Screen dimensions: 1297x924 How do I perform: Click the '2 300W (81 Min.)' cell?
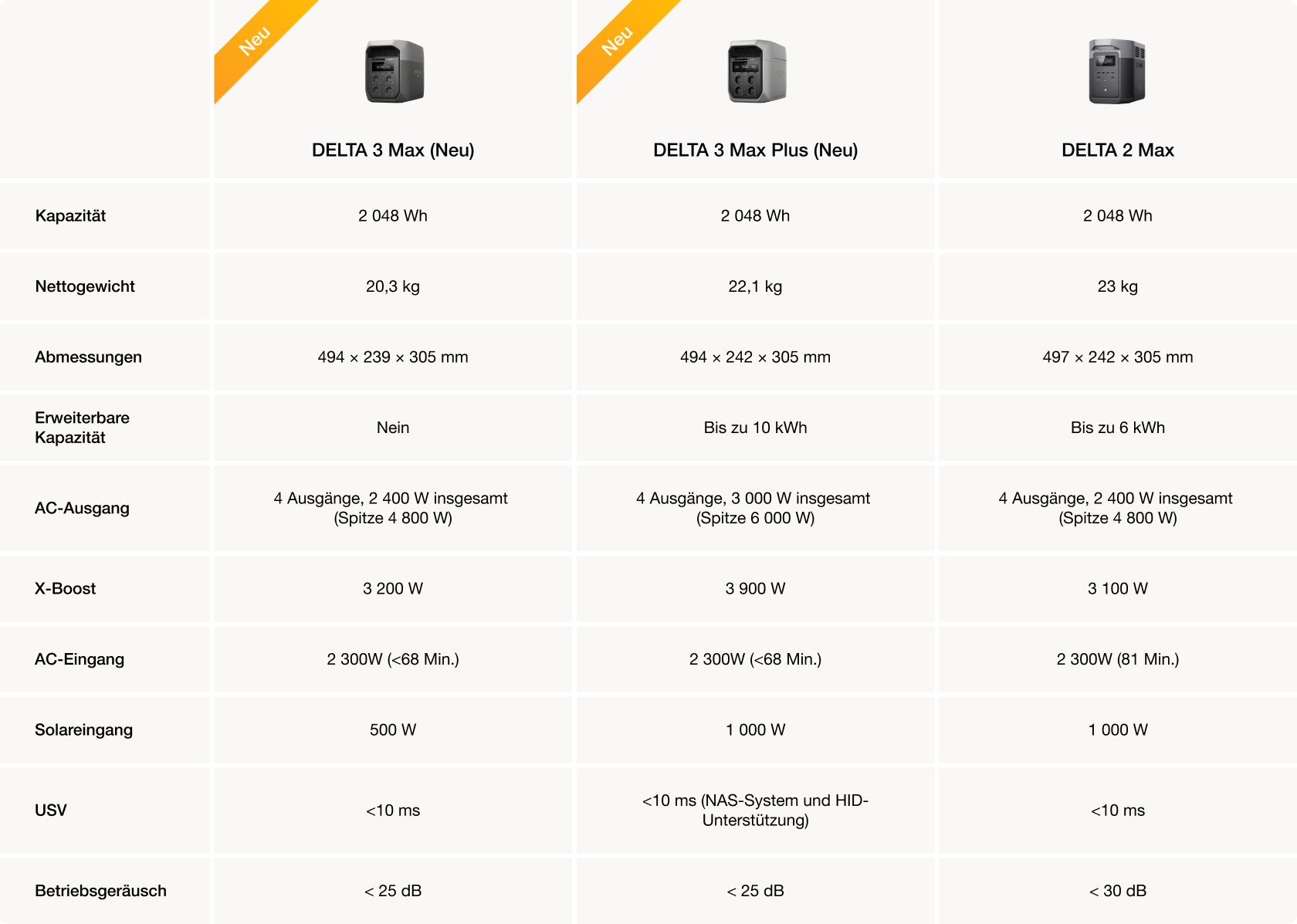point(1117,659)
